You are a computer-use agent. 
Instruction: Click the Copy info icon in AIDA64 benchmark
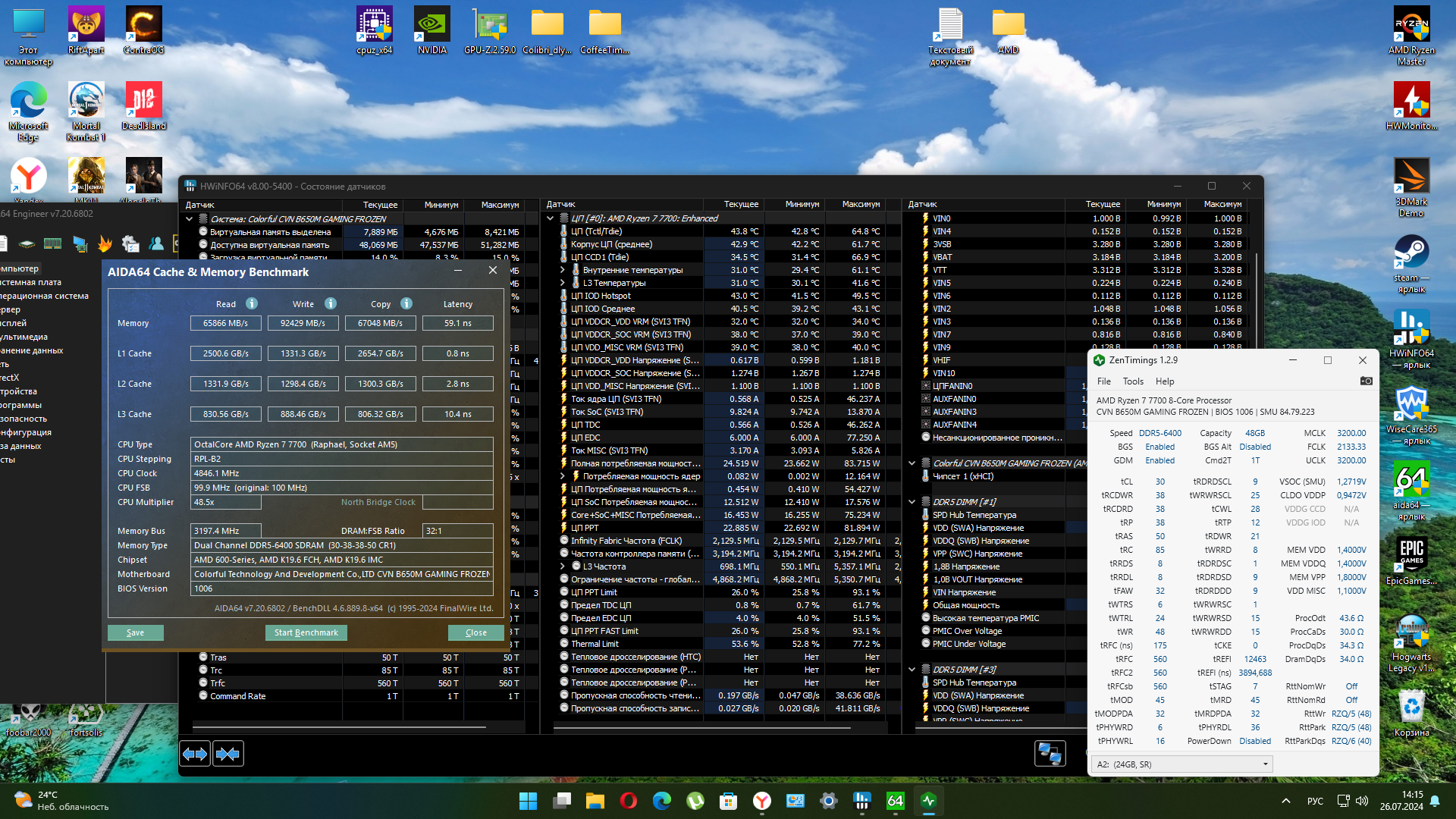point(406,303)
